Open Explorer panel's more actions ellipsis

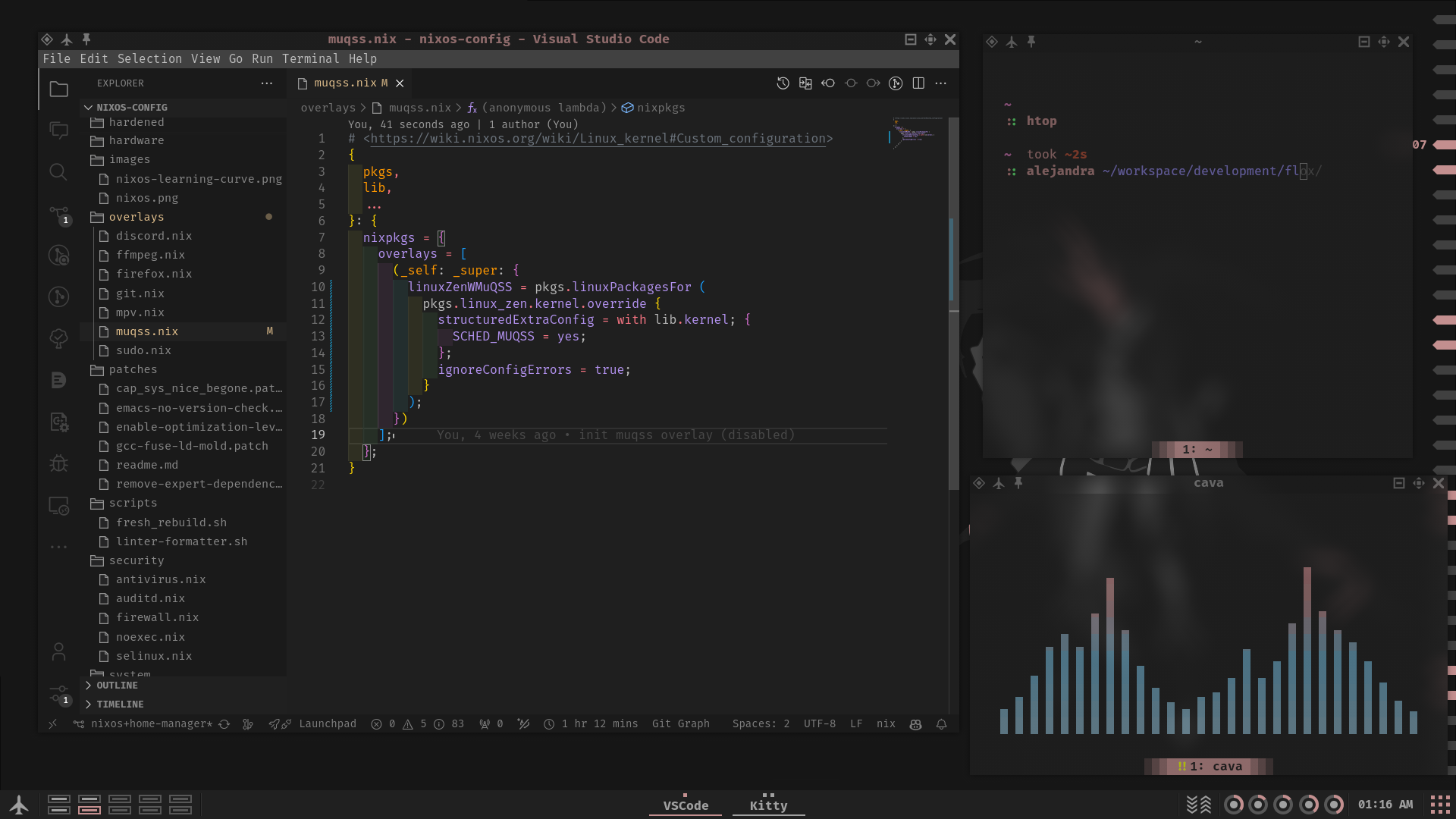267,83
